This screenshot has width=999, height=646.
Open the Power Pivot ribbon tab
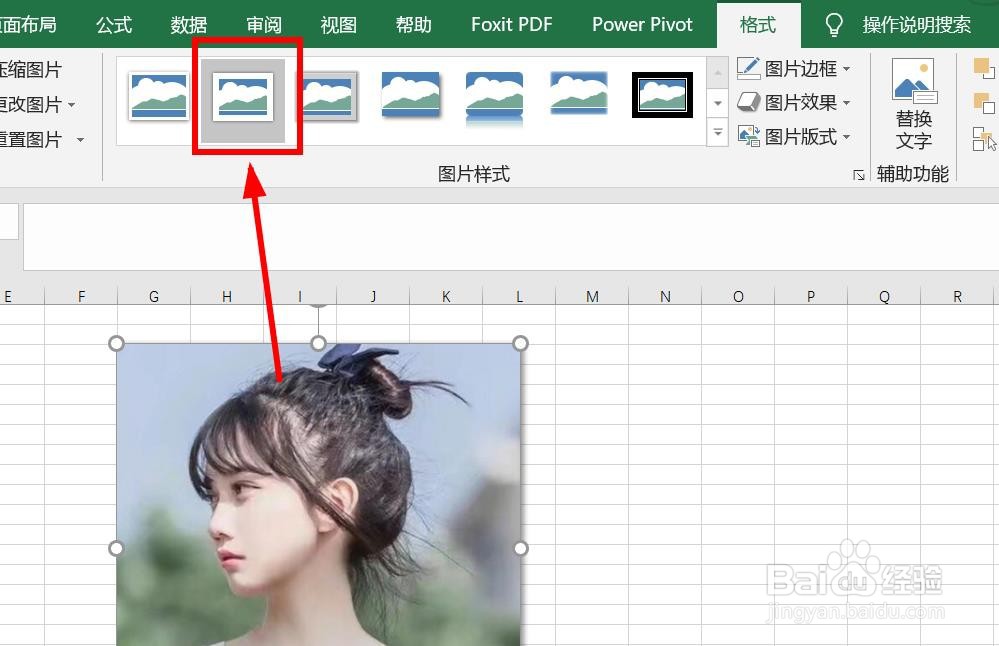pyautogui.click(x=642, y=25)
